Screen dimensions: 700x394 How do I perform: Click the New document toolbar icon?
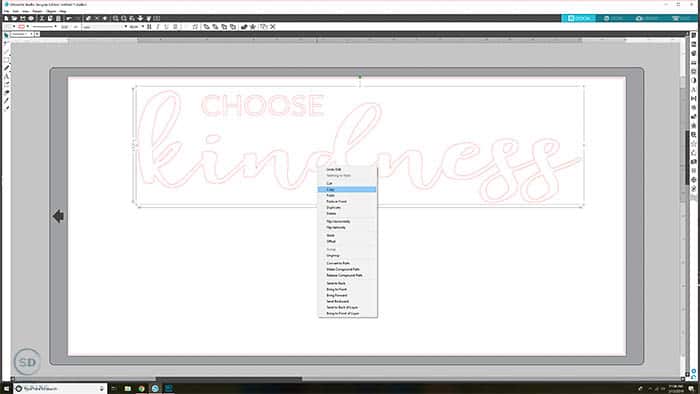tap(6, 18)
